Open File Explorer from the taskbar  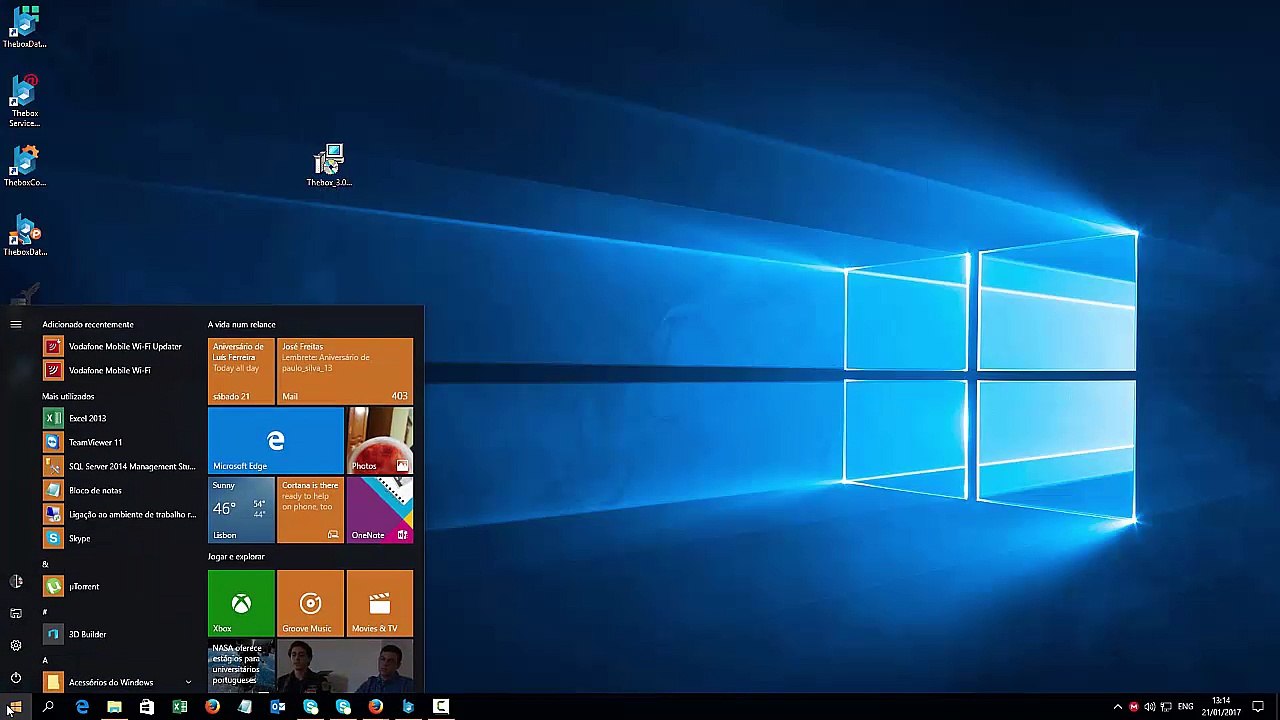pyautogui.click(x=114, y=707)
